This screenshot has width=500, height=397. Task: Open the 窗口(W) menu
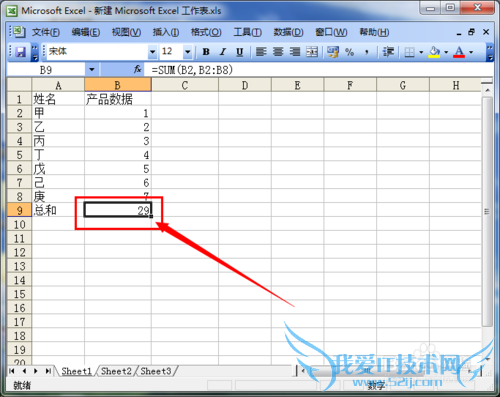331,32
